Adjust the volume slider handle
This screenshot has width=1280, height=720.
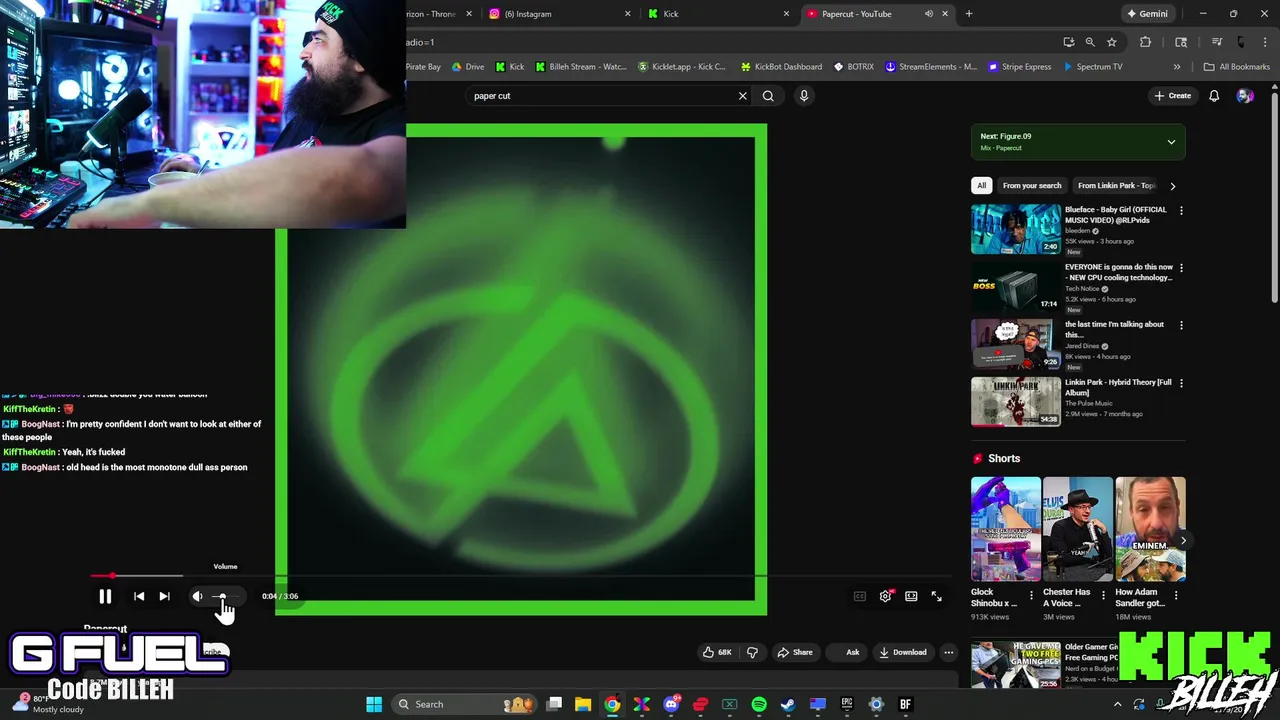(222, 596)
